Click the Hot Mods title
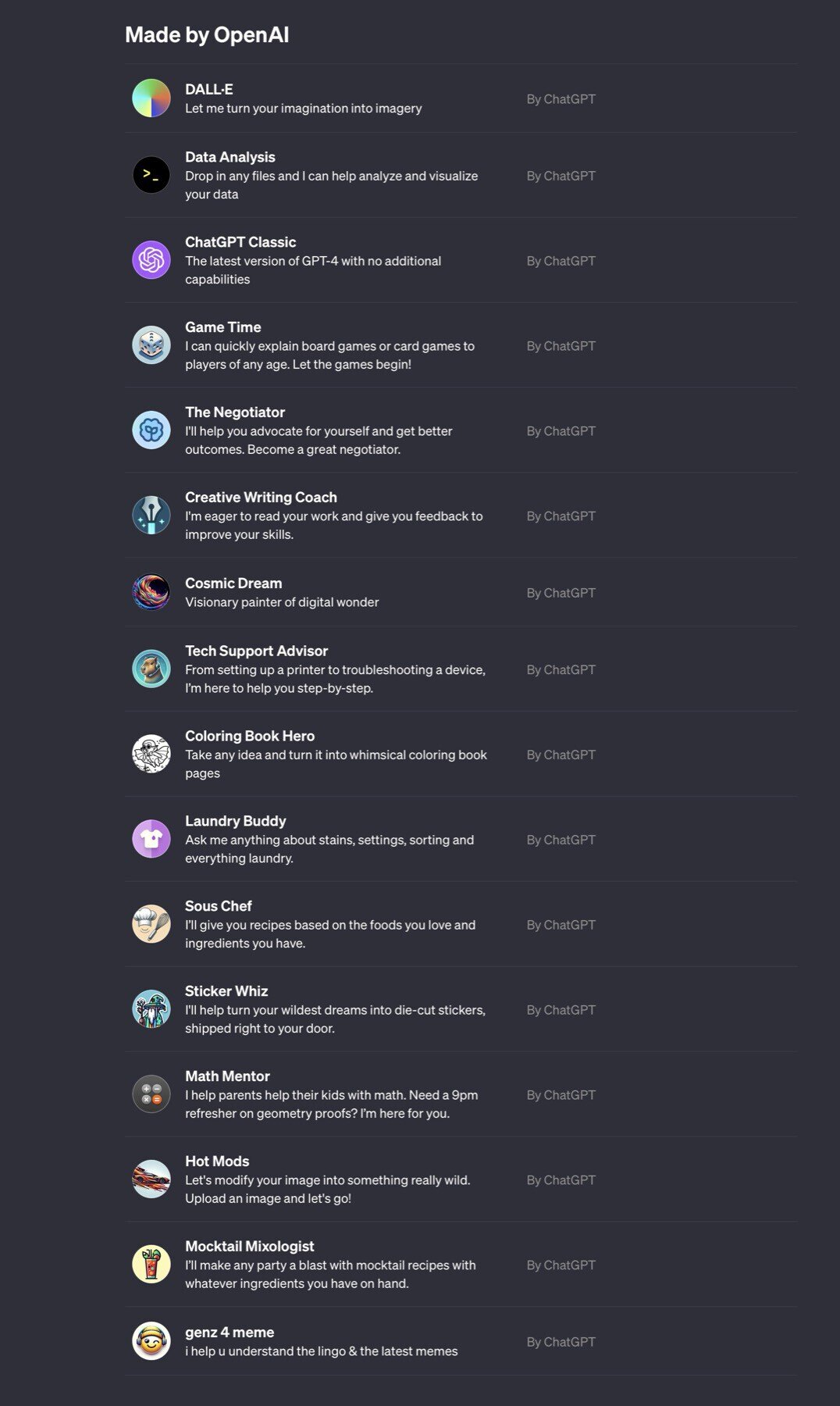Image resolution: width=840 pixels, height=1406 pixels. pos(217,1162)
